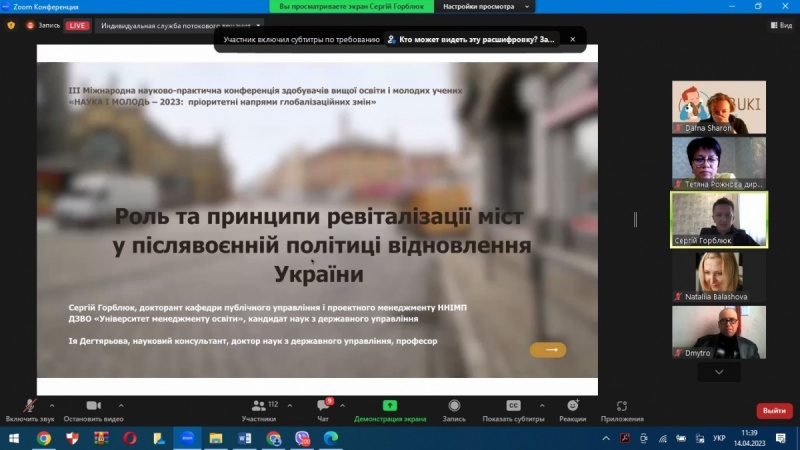This screenshot has width=800, height=450.
Task: Dismiss the subtitles notification banner
Action: pos(573,40)
